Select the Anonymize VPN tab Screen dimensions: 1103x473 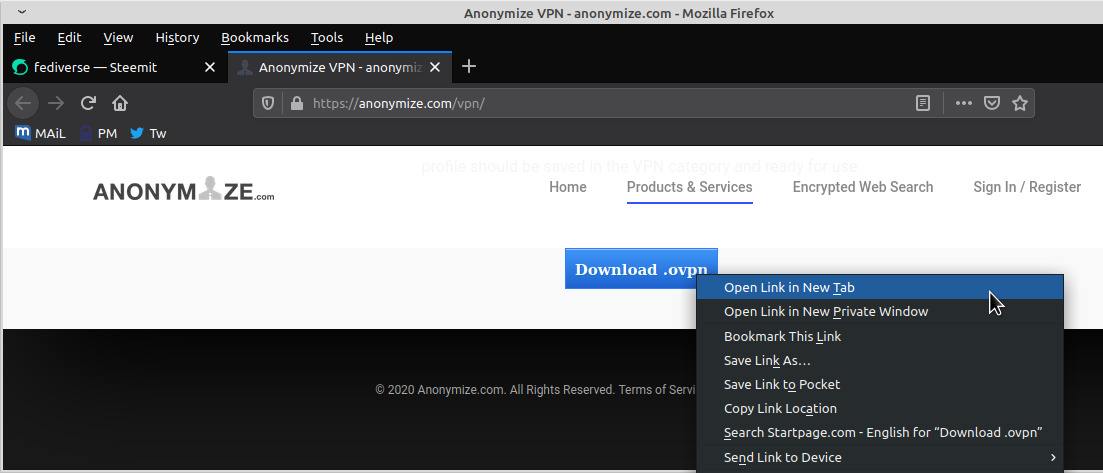(340, 68)
